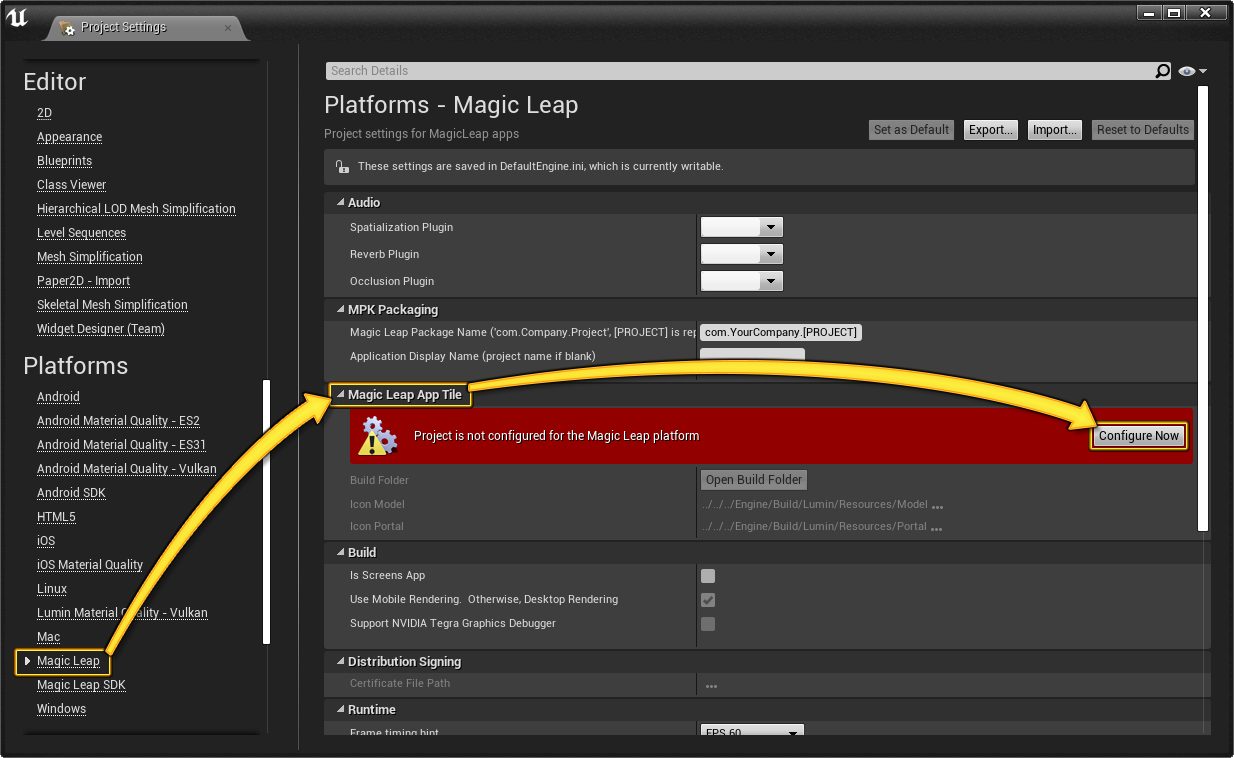
Task: Open the Reverb Plugin dropdown
Action: [x=741, y=255]
